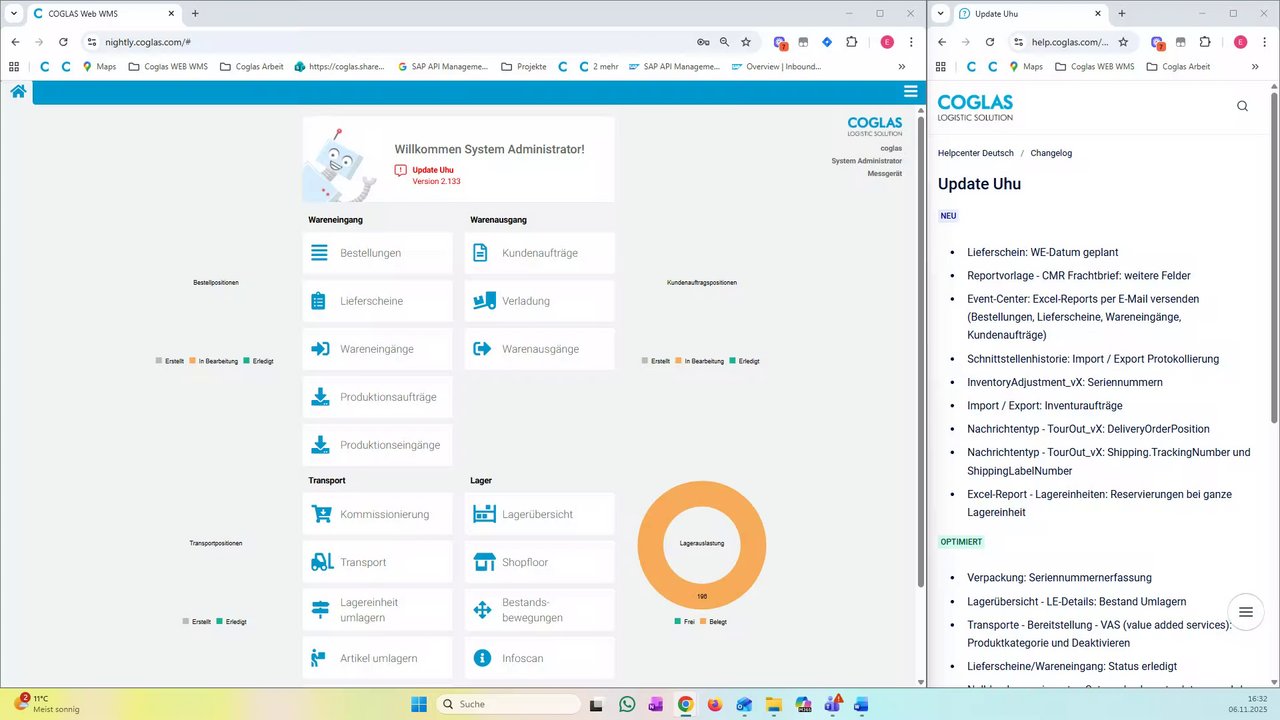The width and height of the screenshot is (1280, 720).
Task: Toggle the Erstellt legend of Bestellpositionen chart
Action: click(169, 361)
